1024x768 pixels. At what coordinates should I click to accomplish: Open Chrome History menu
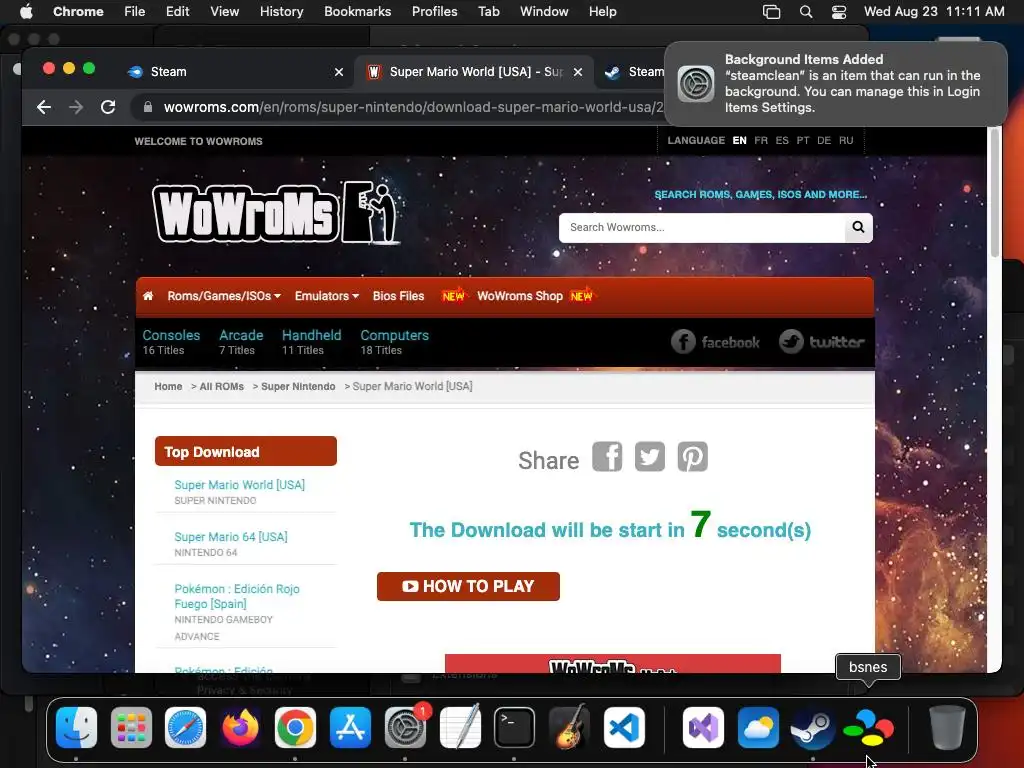[281, 12]
